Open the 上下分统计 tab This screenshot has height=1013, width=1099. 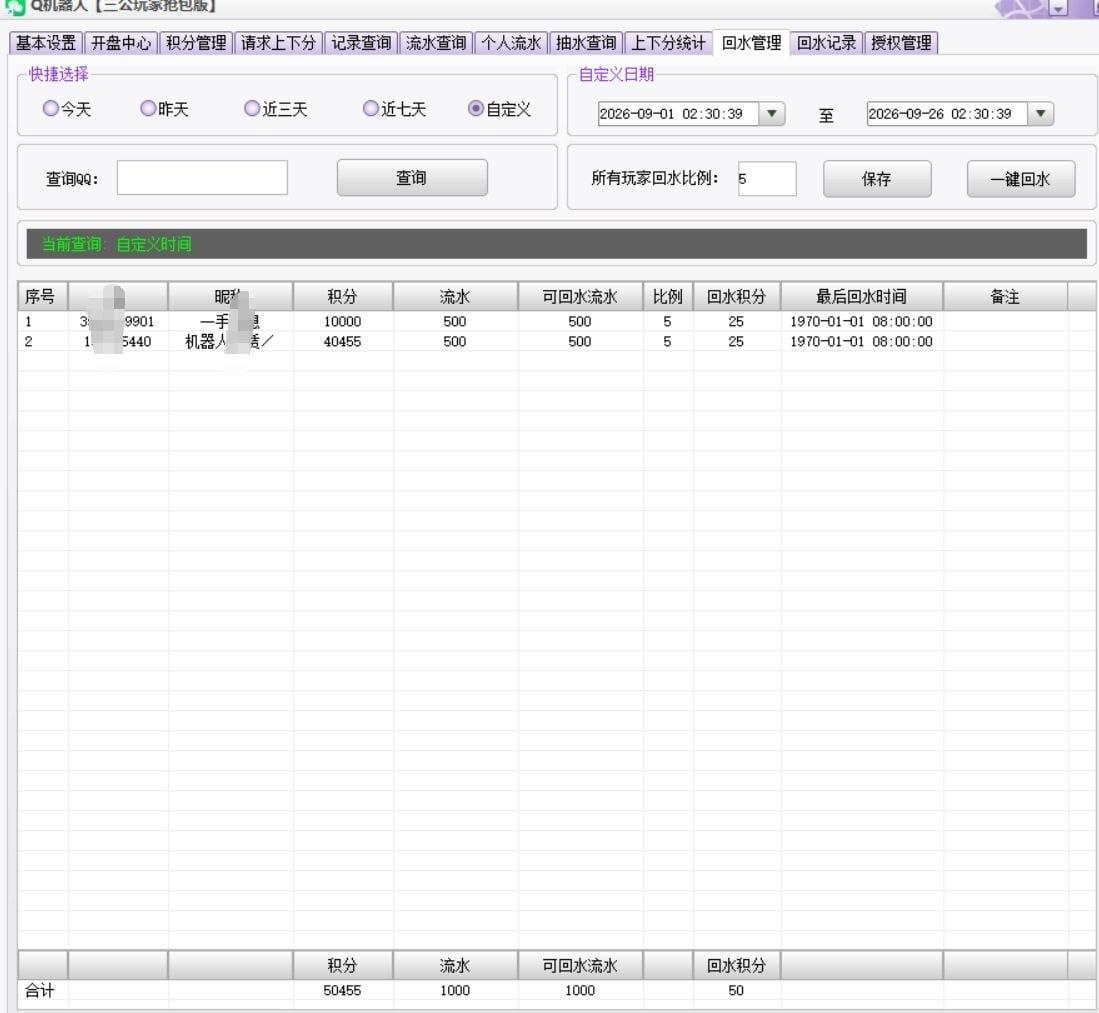(x=668, y=43)
